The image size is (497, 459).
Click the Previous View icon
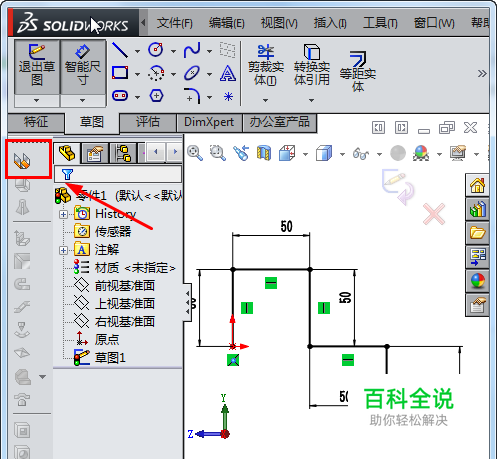tap(241, 153)
